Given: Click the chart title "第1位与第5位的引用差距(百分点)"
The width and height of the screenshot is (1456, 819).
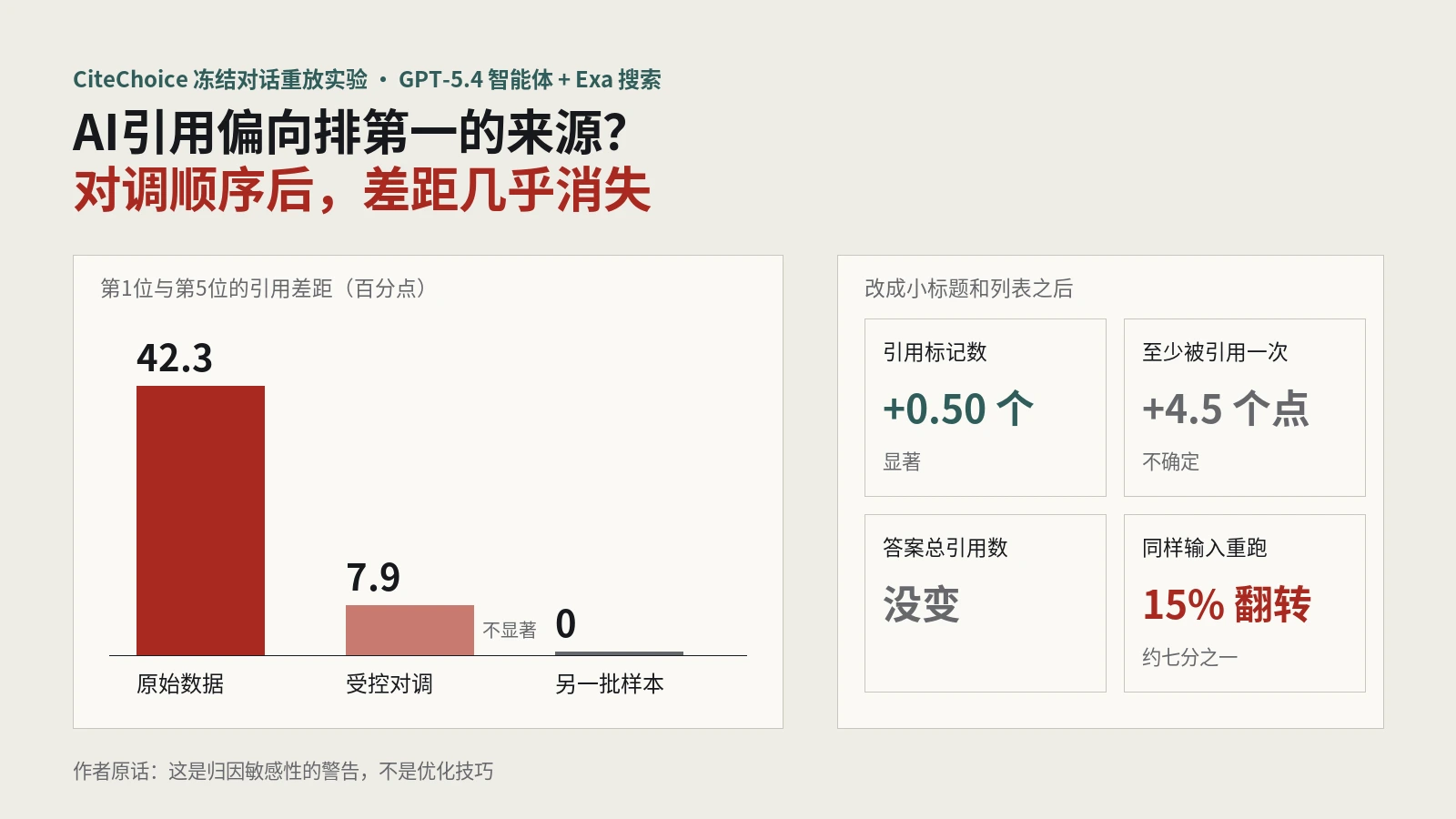Looking at the screenshot, I should pos(264,288).
